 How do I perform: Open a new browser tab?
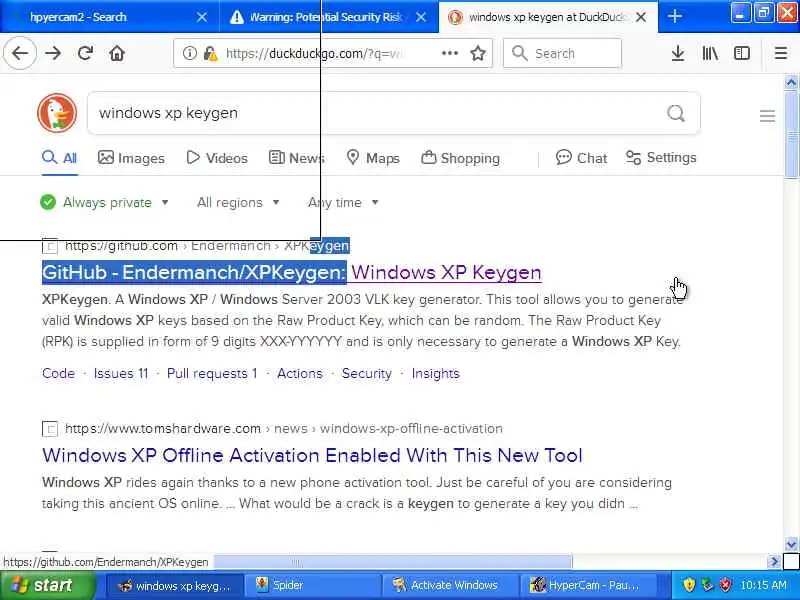pyautogui.click(x=674, y=16)
